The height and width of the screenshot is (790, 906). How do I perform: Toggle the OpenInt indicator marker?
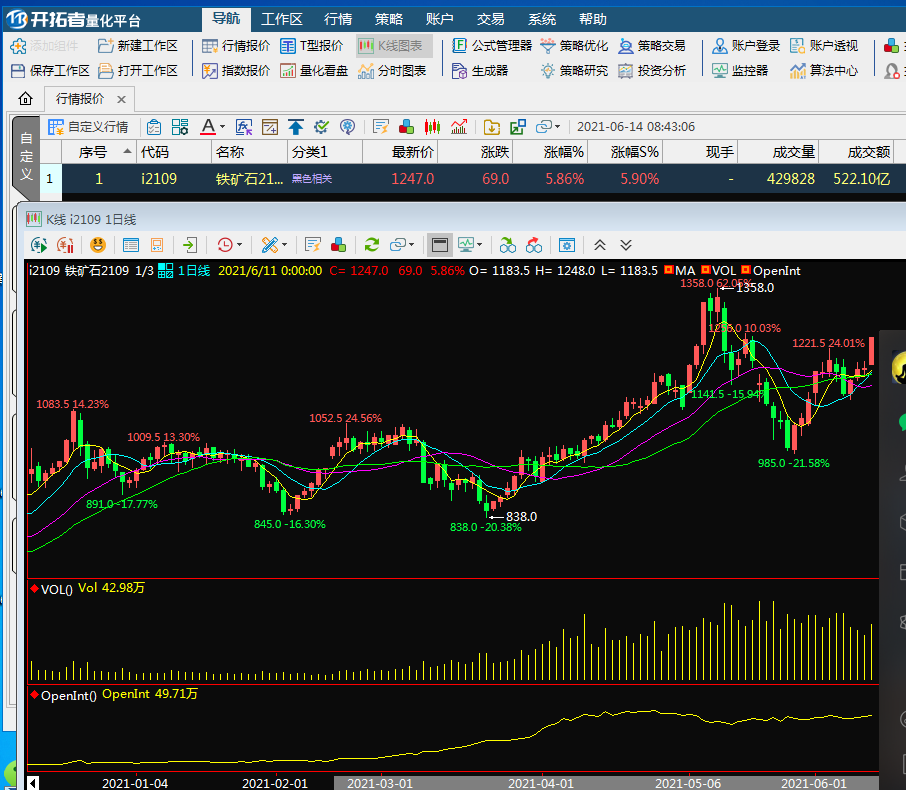click(x=746, y=270)
